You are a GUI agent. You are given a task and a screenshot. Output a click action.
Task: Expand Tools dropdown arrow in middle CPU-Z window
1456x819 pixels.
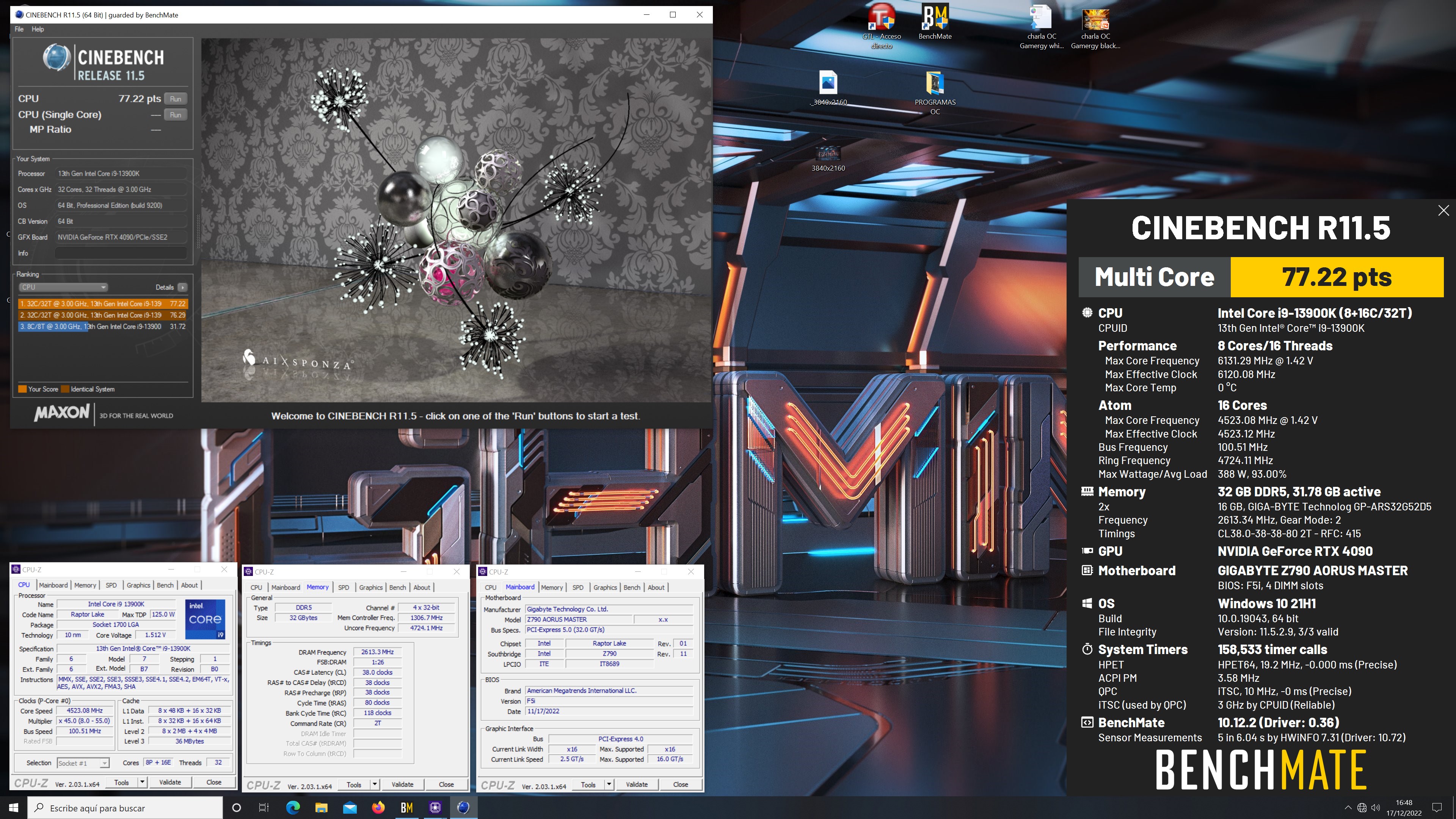[x=375, y=784]
